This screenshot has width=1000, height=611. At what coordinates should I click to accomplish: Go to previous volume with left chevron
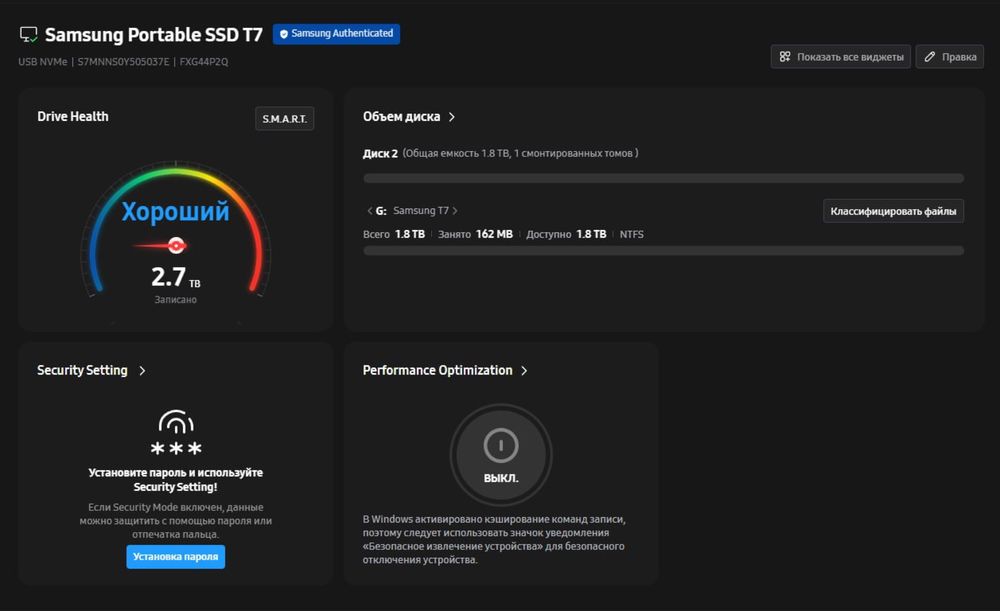[369, 210]
